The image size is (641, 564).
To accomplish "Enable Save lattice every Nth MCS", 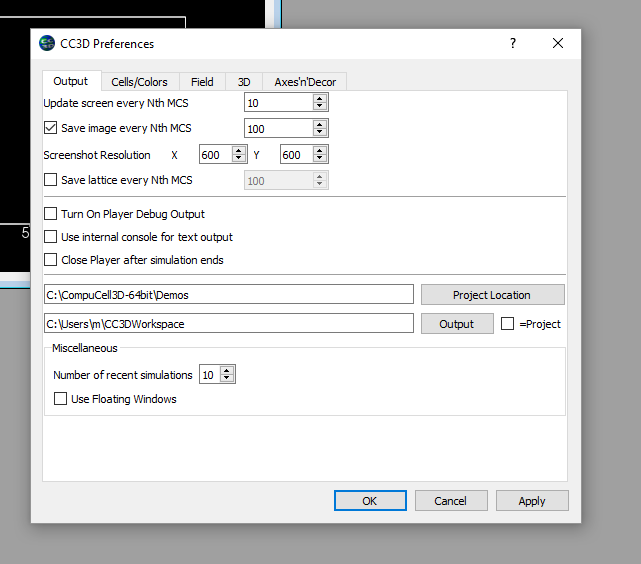I will 50,180.
